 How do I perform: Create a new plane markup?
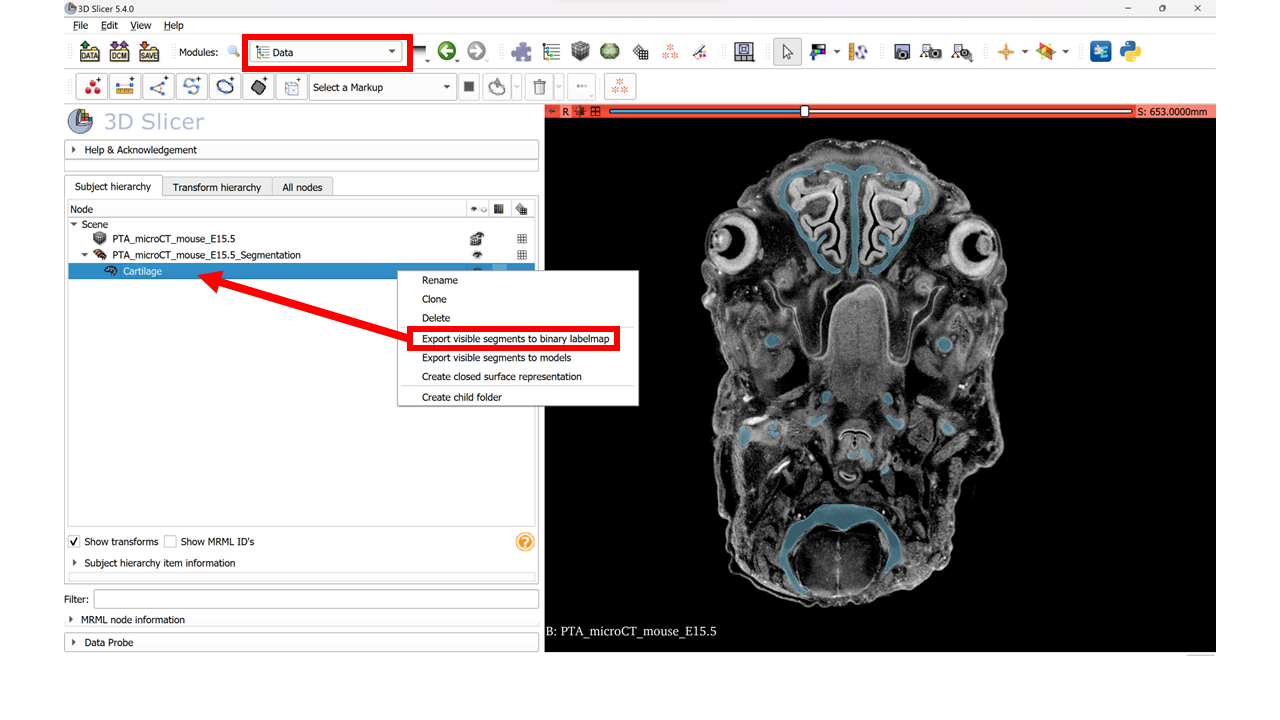[x=258, y=87]
